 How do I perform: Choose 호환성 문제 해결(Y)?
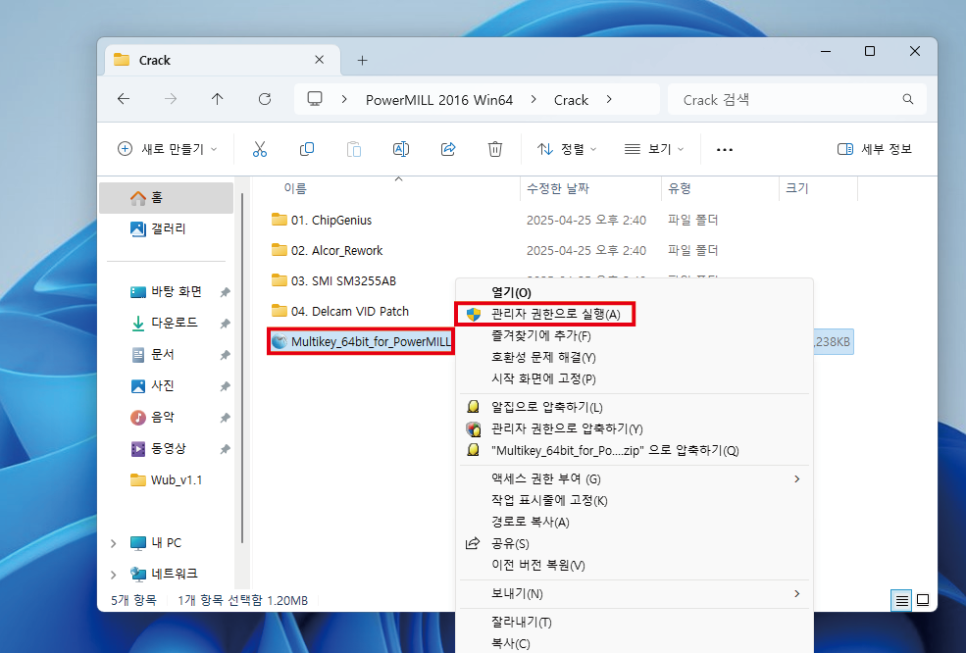634,357
